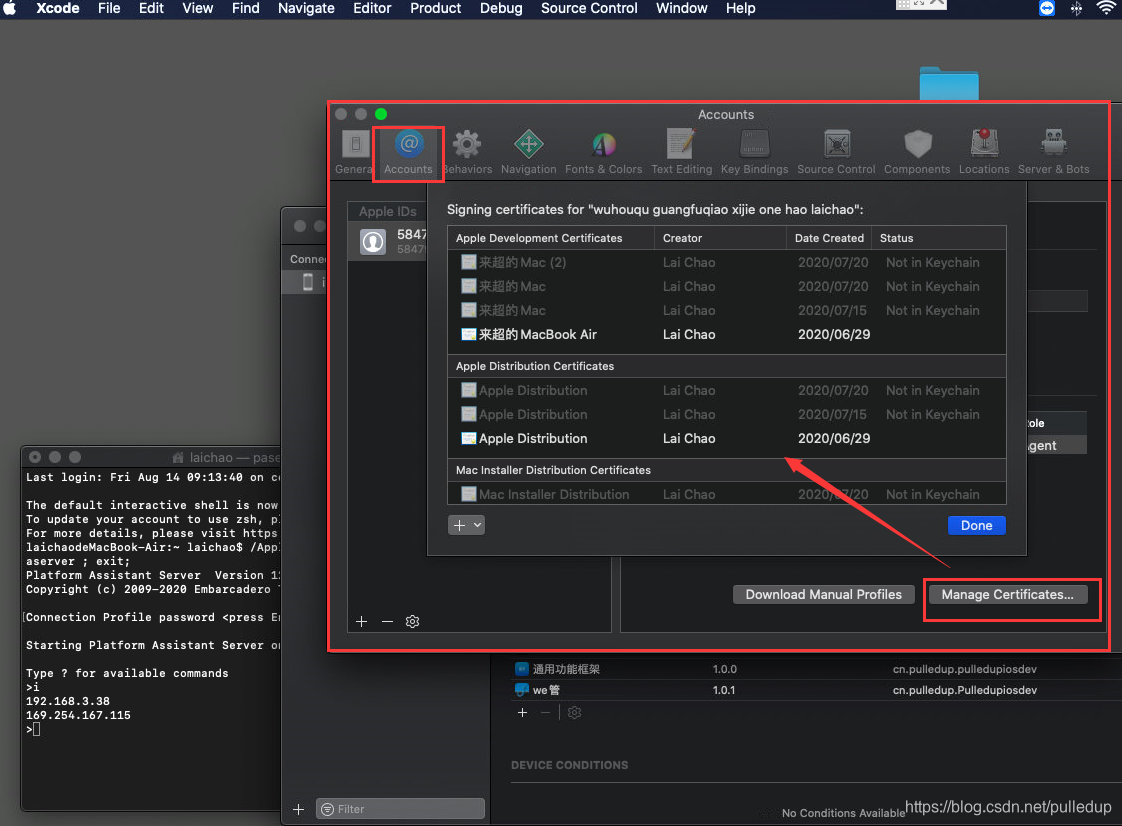1122x826 pixels.
Task: Open the add certificate plus dropdown
Action: (467, 525)
